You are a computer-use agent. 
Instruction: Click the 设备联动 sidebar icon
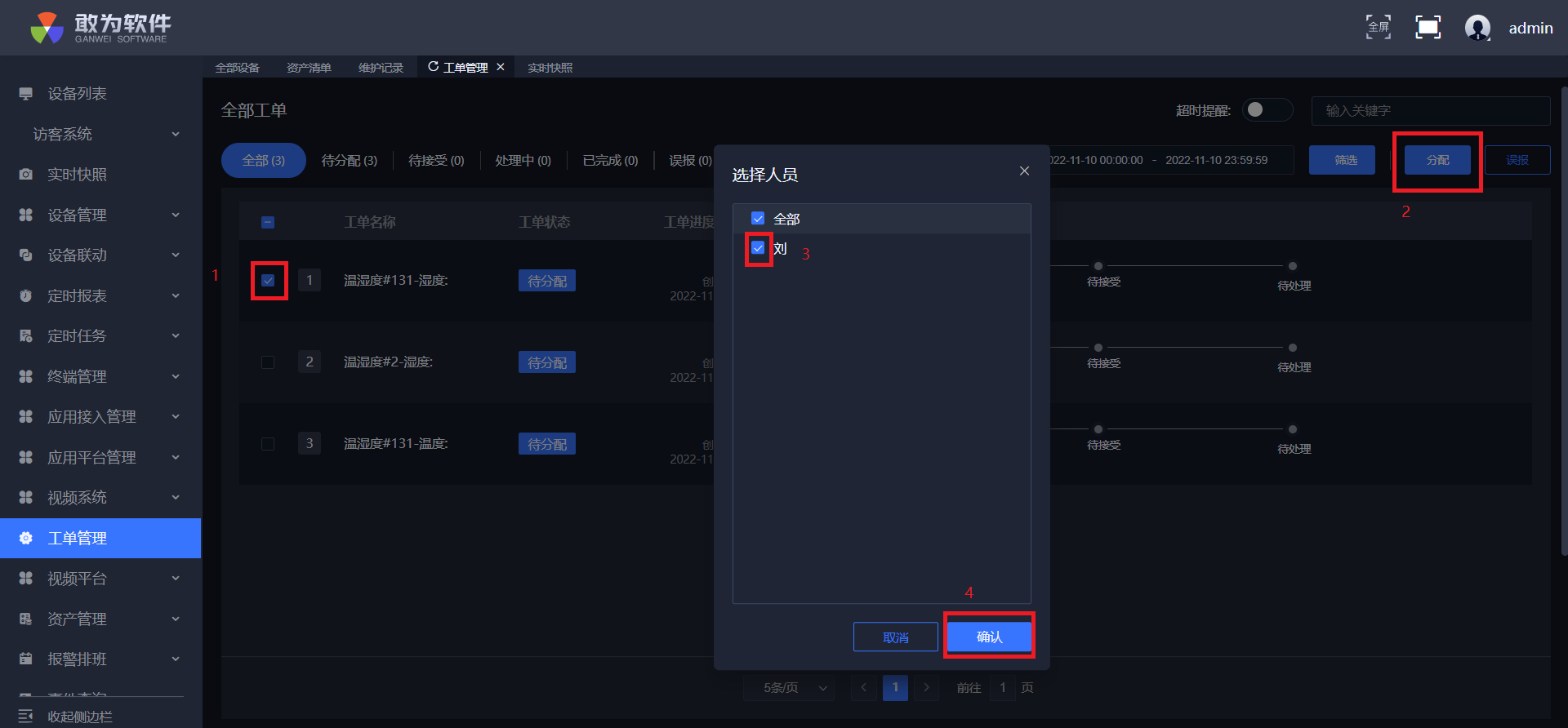click(x=26, y=255)
